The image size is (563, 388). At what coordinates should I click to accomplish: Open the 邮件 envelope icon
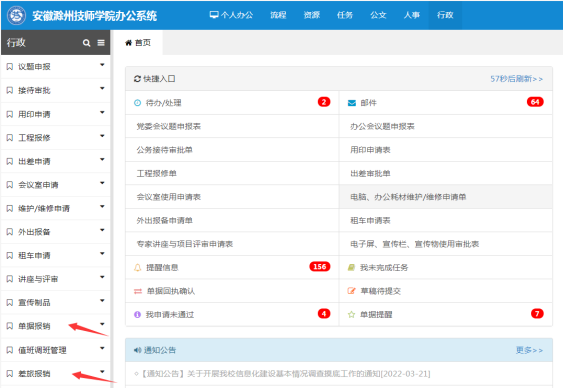[352, 103]
